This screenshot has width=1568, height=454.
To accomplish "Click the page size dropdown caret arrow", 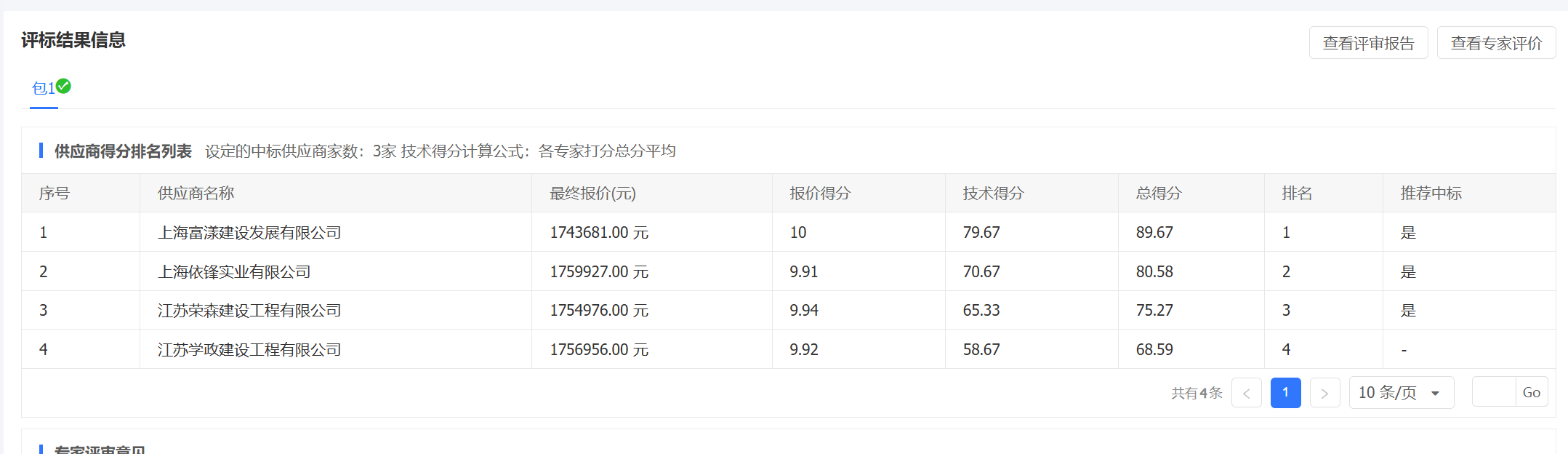I will click(x=1435, y=394).
